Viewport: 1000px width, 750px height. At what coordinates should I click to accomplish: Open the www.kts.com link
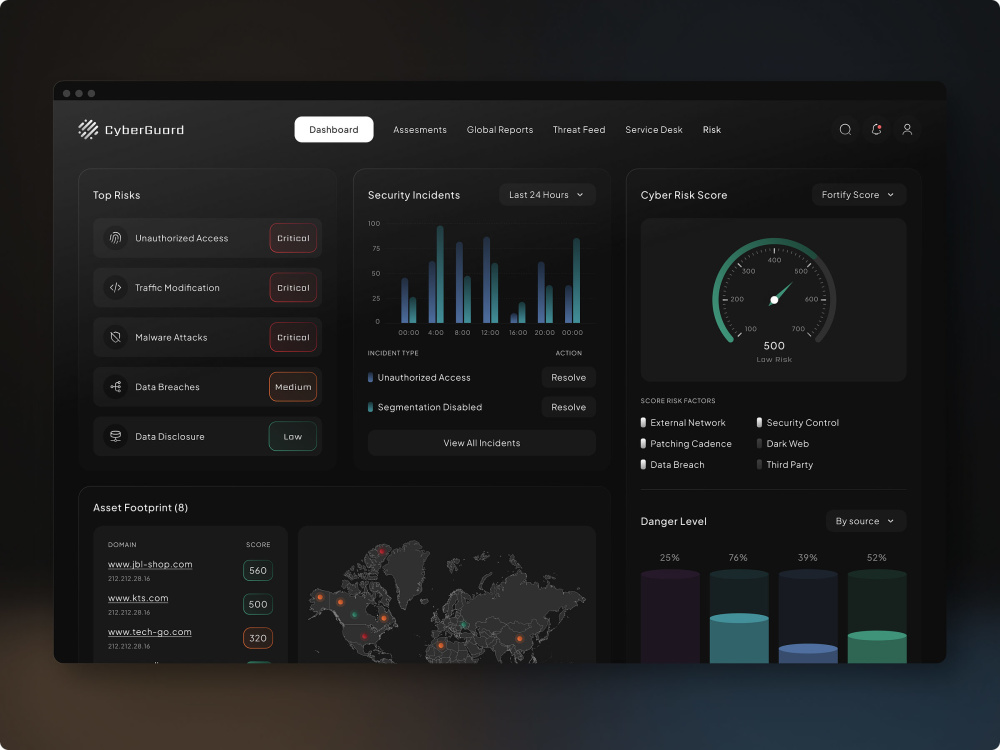coord(138,598)
